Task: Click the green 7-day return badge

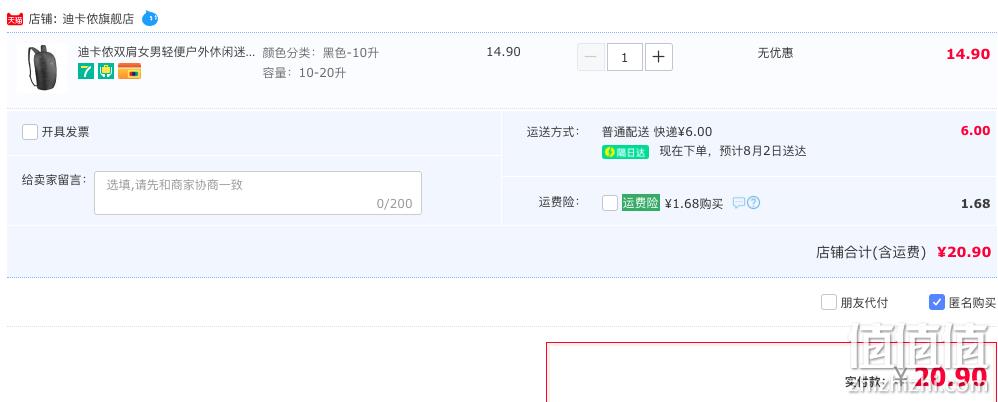Action: click(x=86, y=71)
